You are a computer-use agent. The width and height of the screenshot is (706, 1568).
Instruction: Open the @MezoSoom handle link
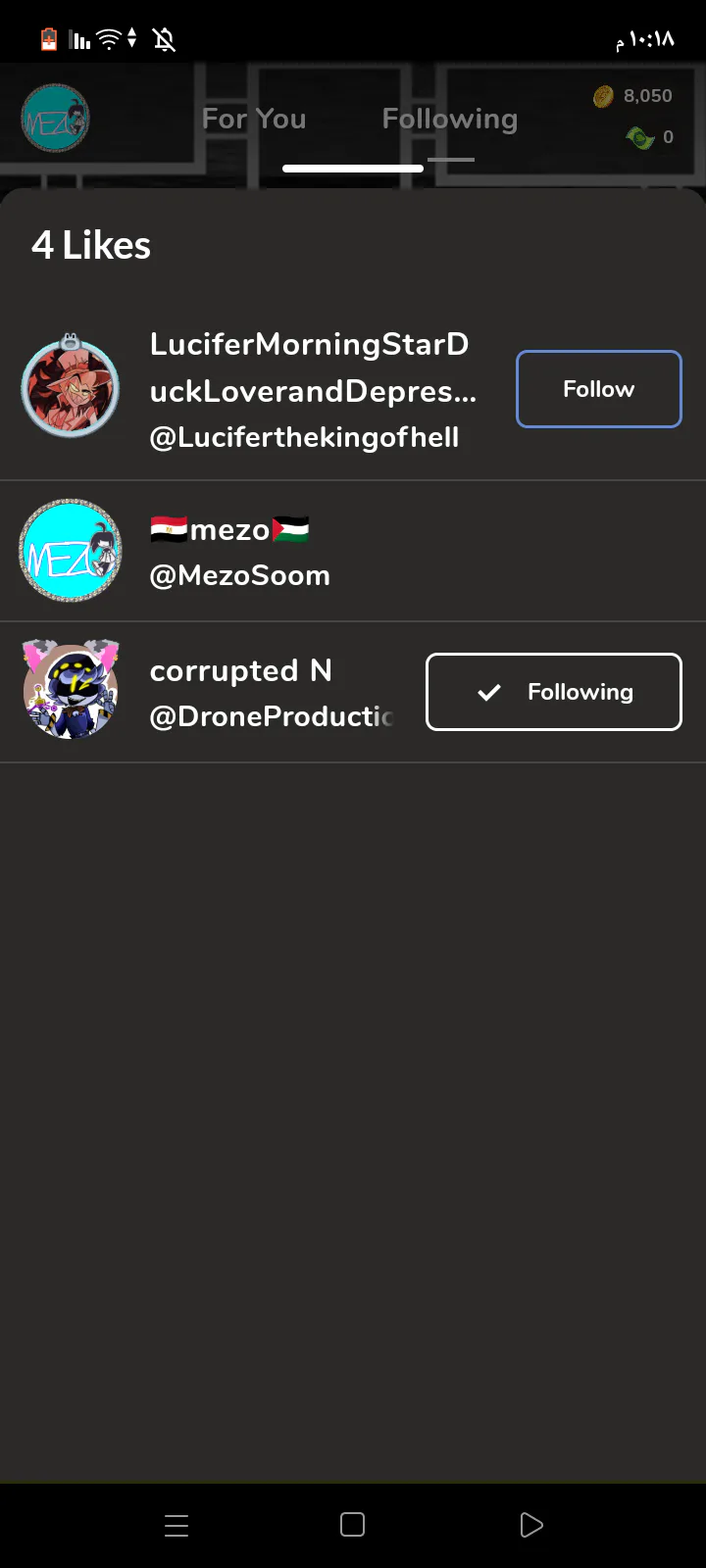point(239,575)
